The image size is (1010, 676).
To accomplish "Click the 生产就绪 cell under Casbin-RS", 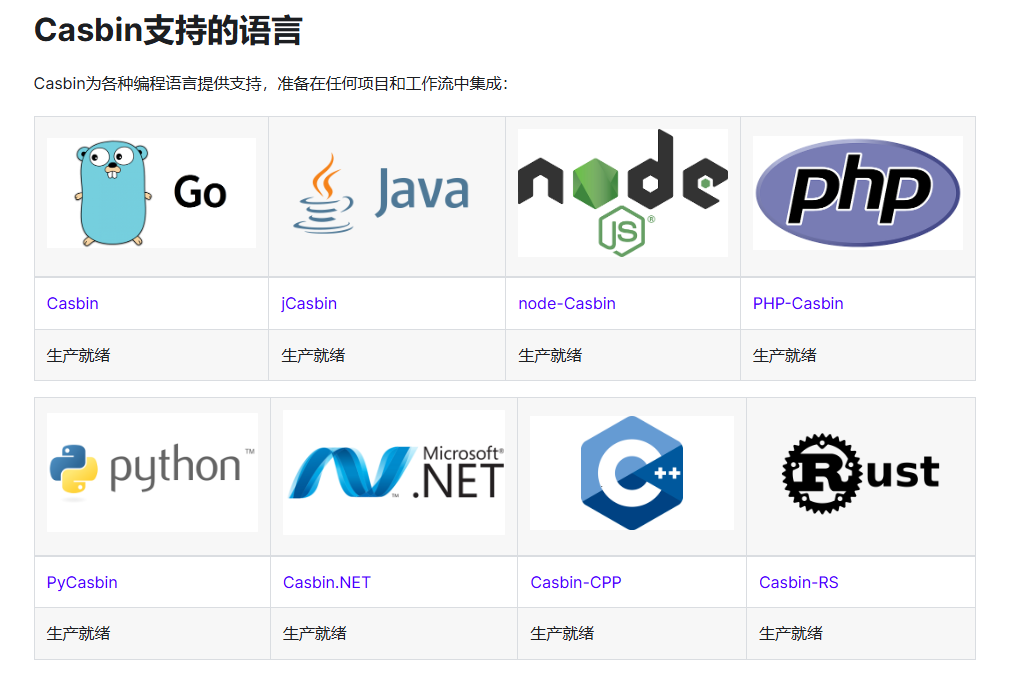I will (785, 634).
